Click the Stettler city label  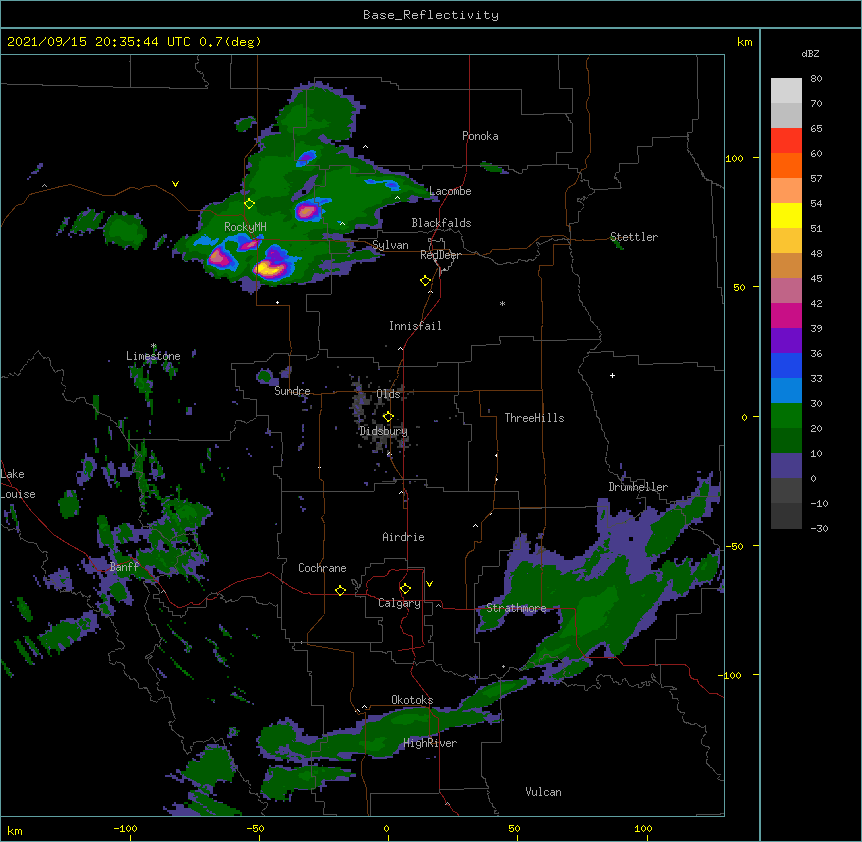coord(634,237)
